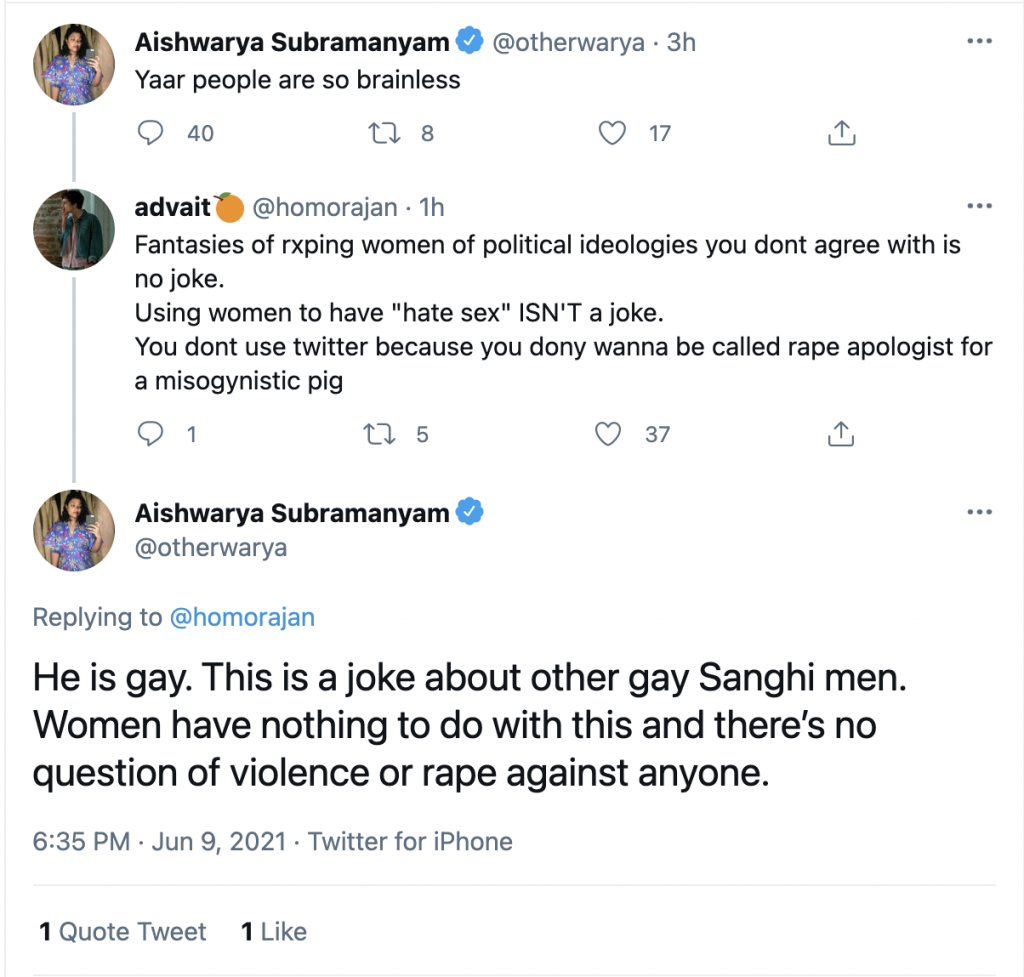Like the tweet with 17 likes
The width and height of the screenshot is (1024, 977).
(612, 133)
